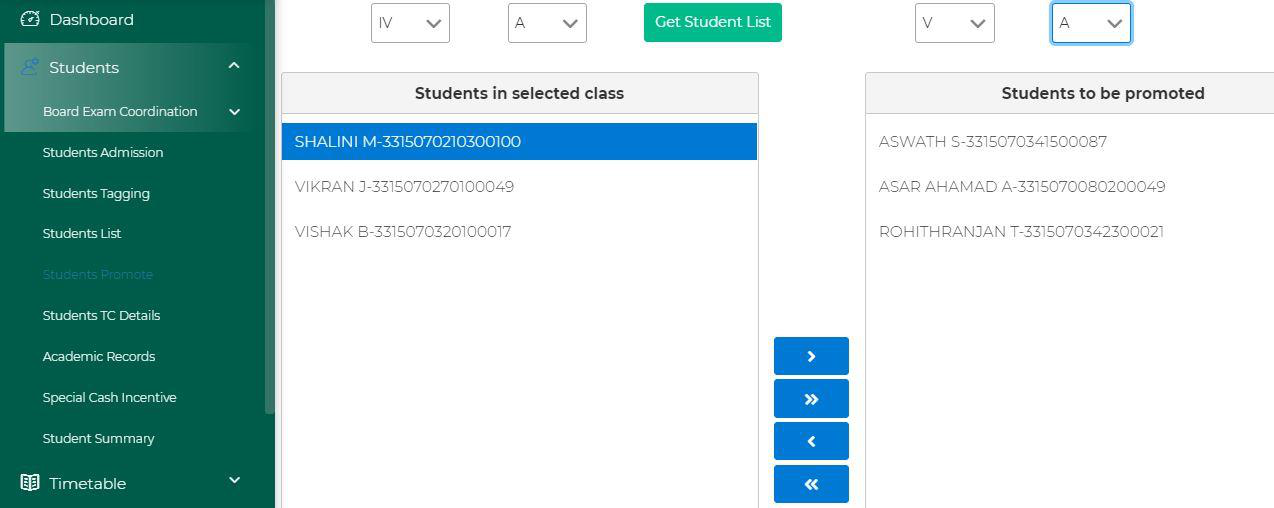Open Students Admission page

[103, 152]
